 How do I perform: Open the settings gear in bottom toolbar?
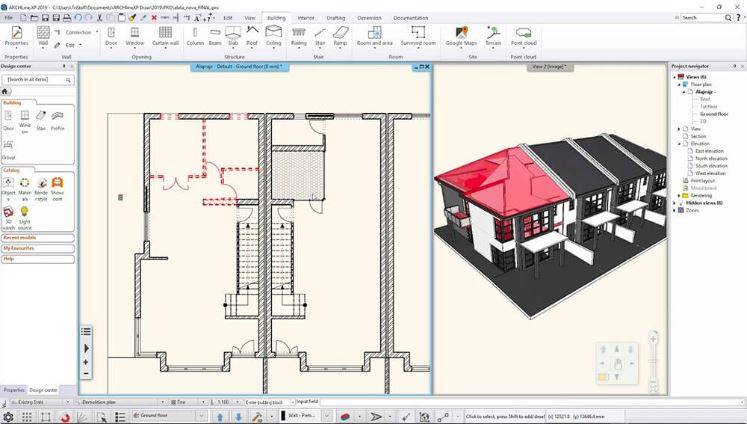(x=9, y=417)
